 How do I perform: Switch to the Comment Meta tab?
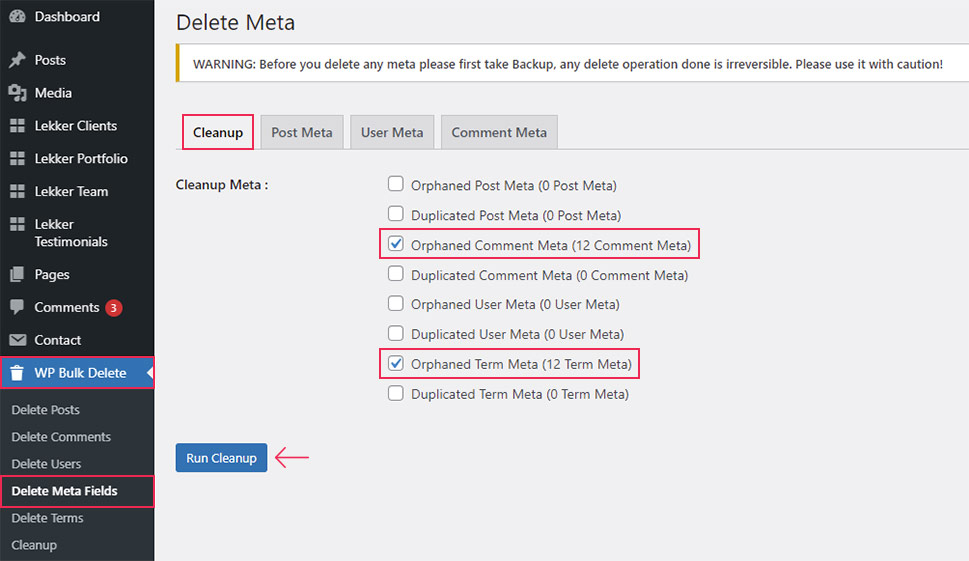[x=499, y=132]
